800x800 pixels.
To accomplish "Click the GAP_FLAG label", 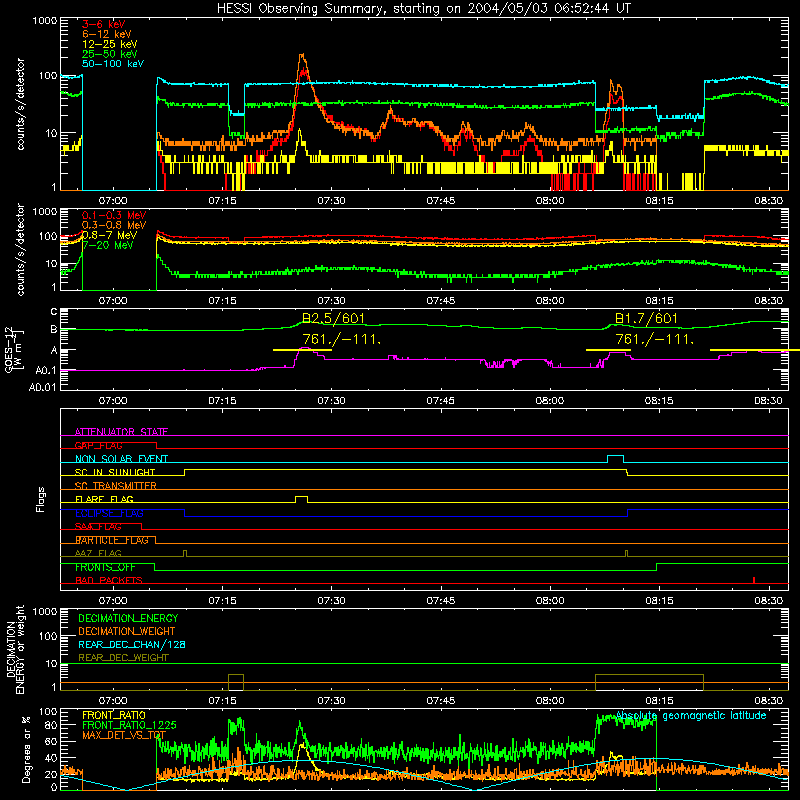I will [98, 445].
